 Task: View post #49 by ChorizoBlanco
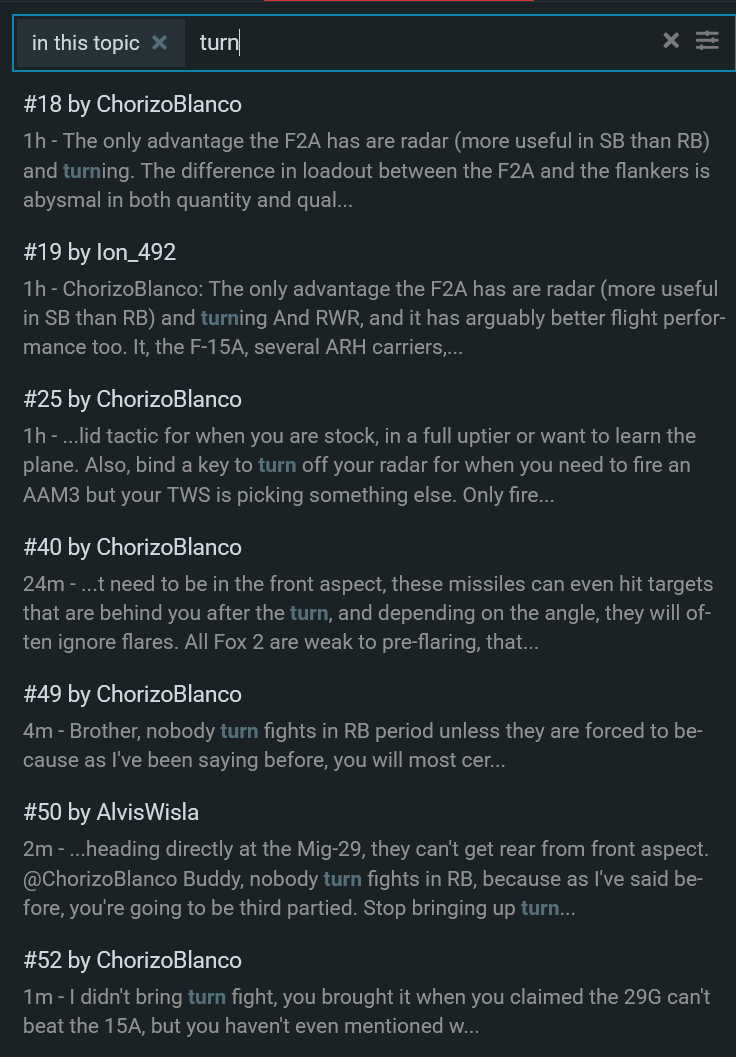[132, 694]
